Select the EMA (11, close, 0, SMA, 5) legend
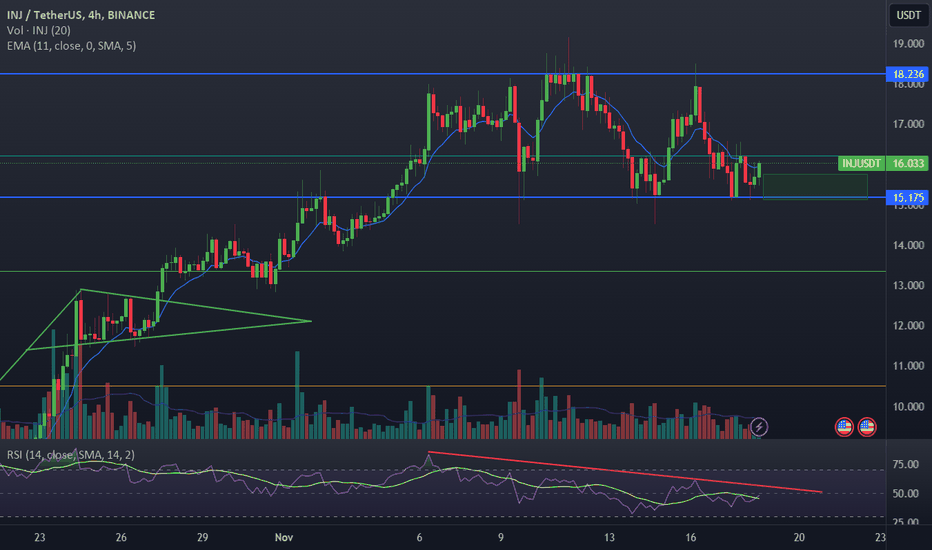The height and width of the screenshot is (550, 932). point(71,46)
